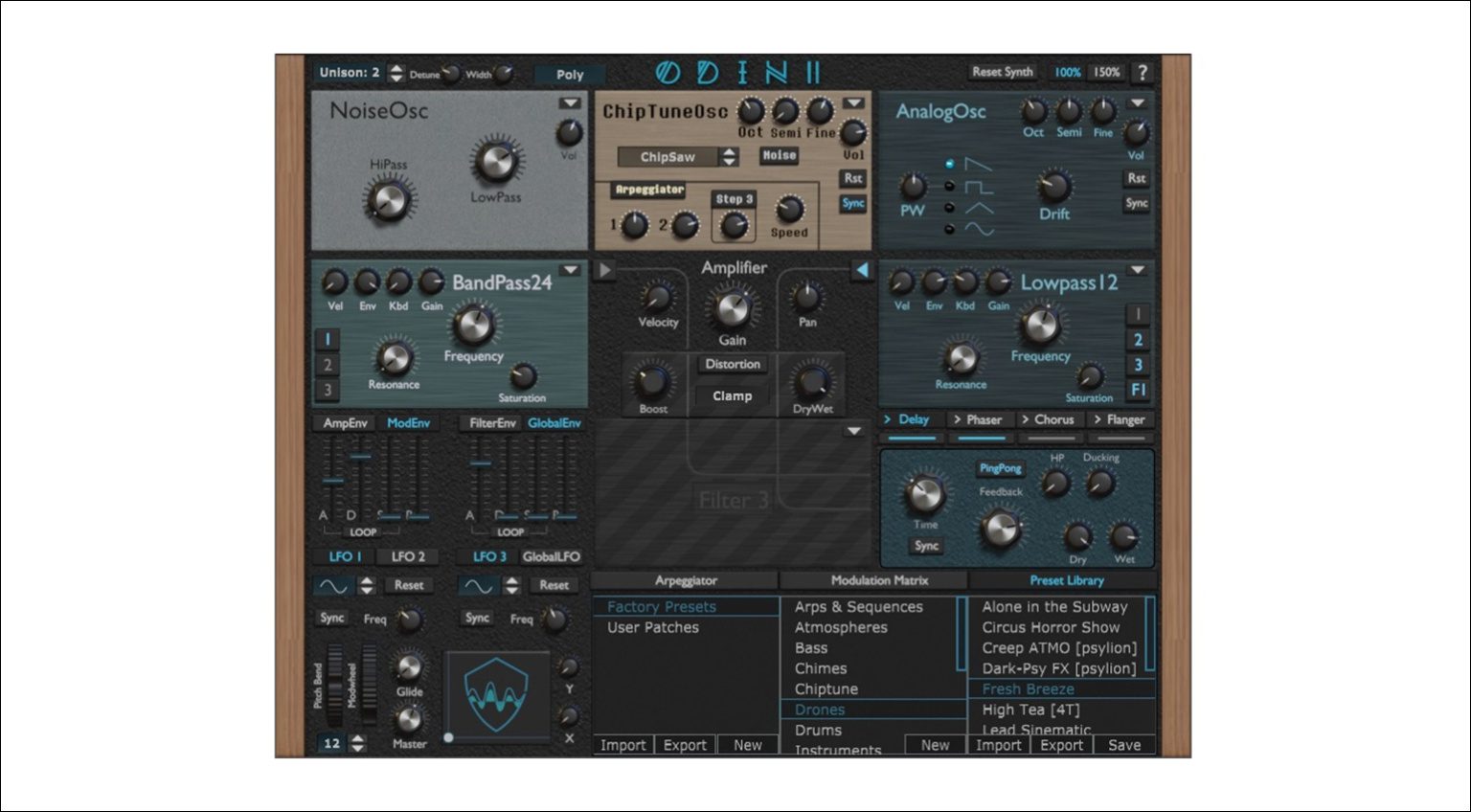Save the current preset
Viewport: 1471px width, 812px height.
pyautogui.click(x=1123, y=744)
